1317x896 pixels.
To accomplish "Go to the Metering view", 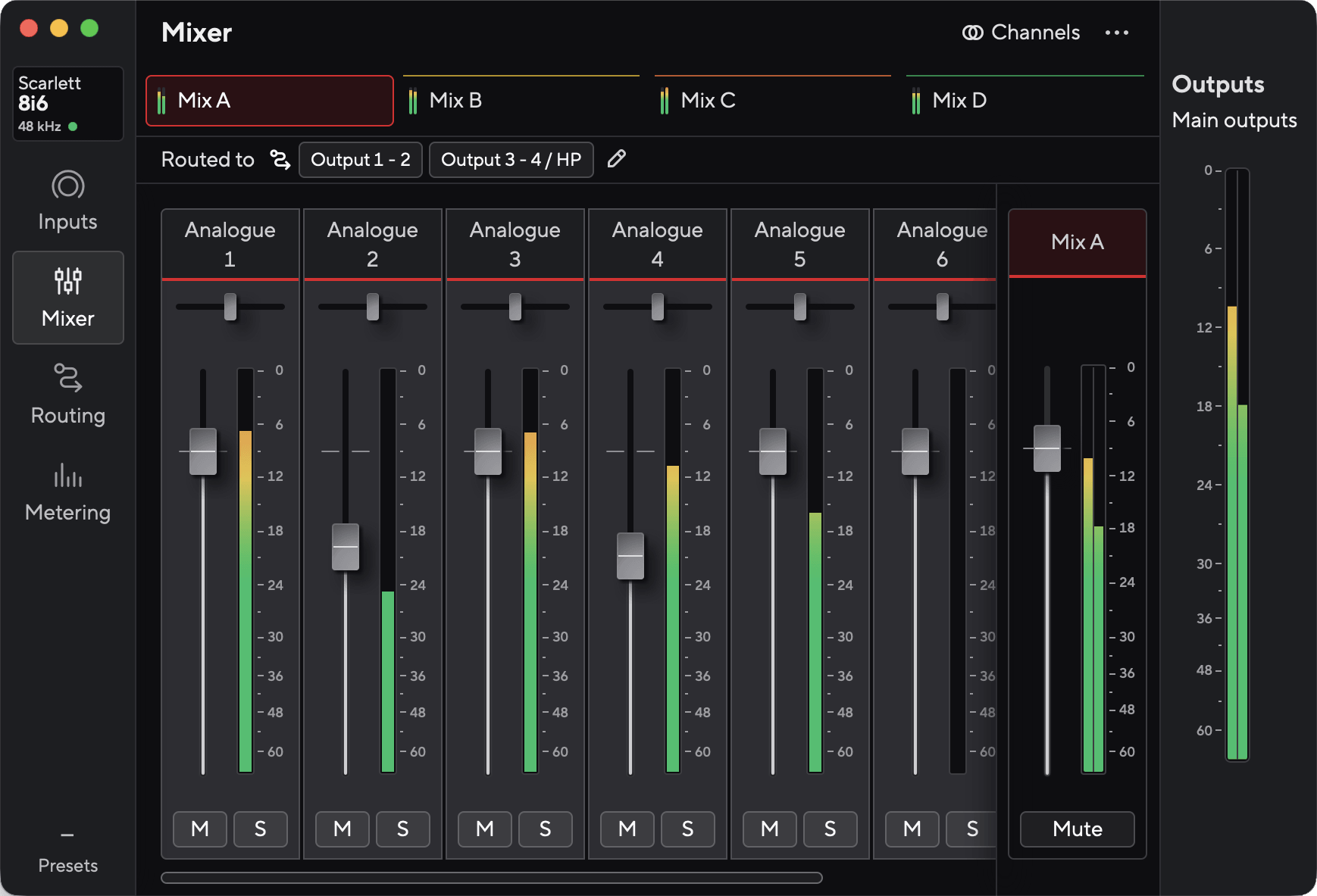I will [67, 492].
